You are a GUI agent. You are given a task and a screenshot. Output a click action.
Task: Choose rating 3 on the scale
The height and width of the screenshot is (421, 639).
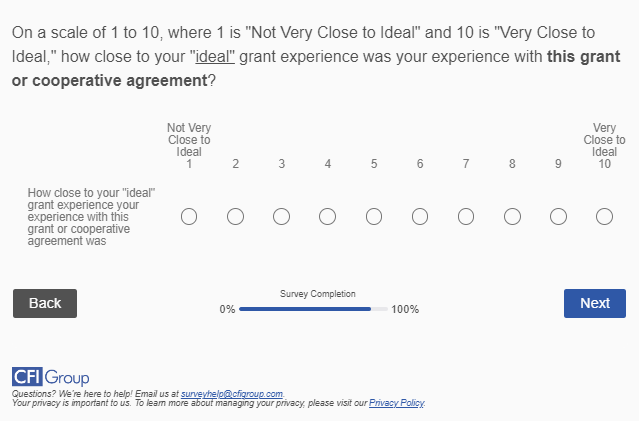click(281, 216)
